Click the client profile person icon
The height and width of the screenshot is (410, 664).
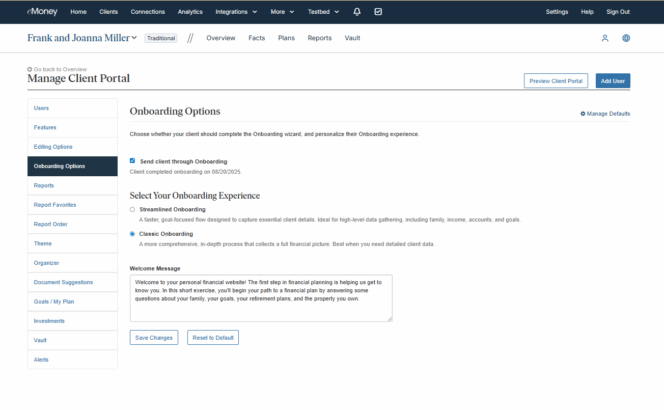pyautogui.click(x=605, y=38)
